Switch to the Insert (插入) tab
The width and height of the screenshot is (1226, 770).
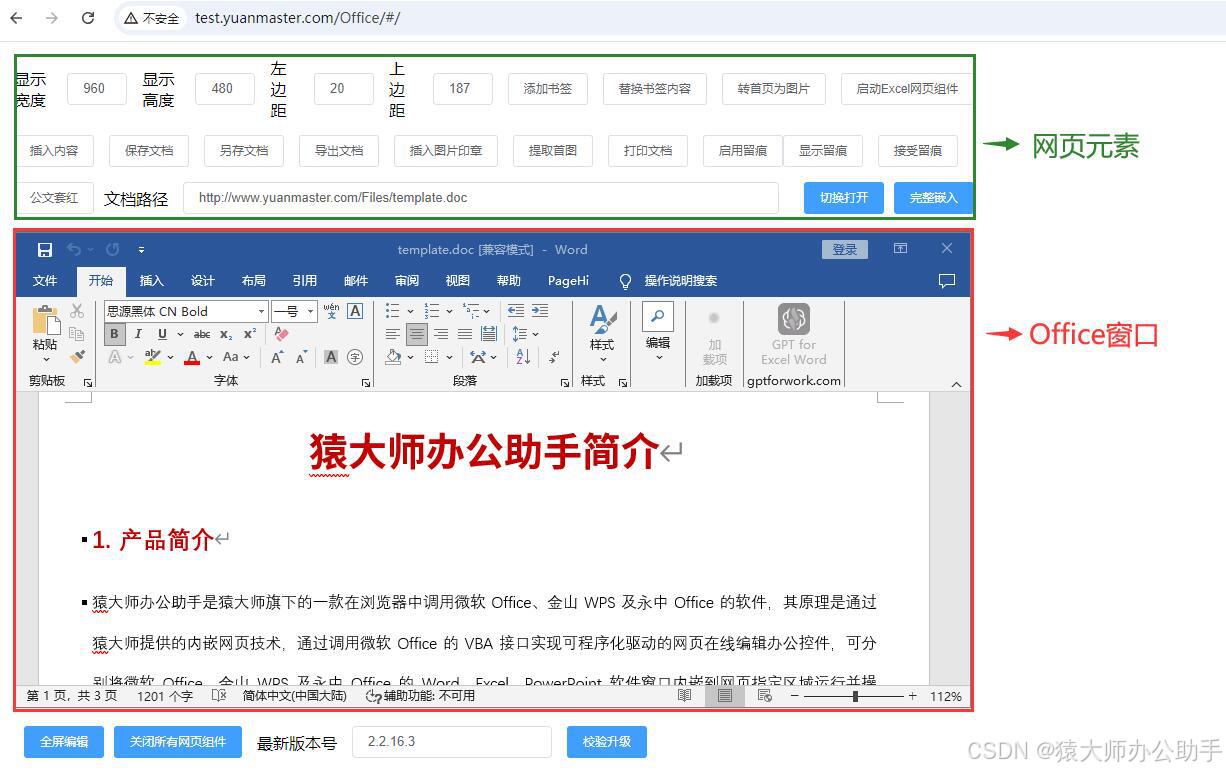[152, 281]
